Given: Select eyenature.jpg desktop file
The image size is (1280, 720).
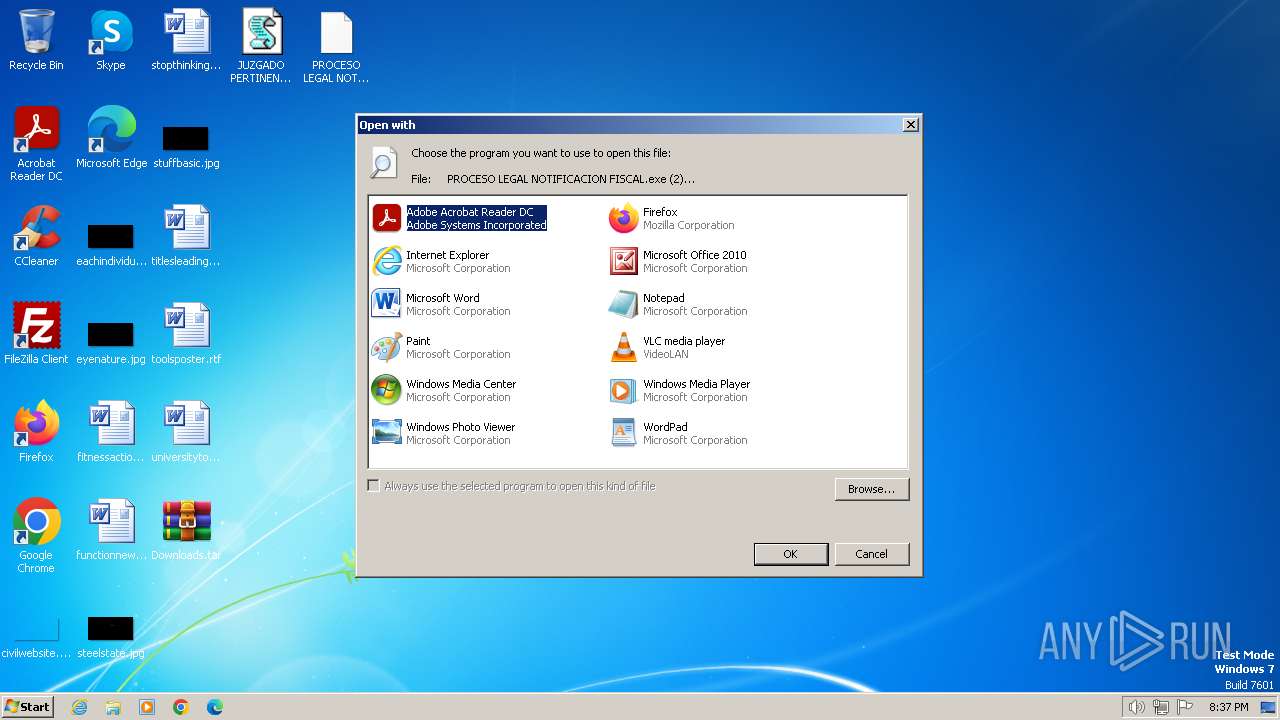Looking at the screenshot, I should [111, 341].
